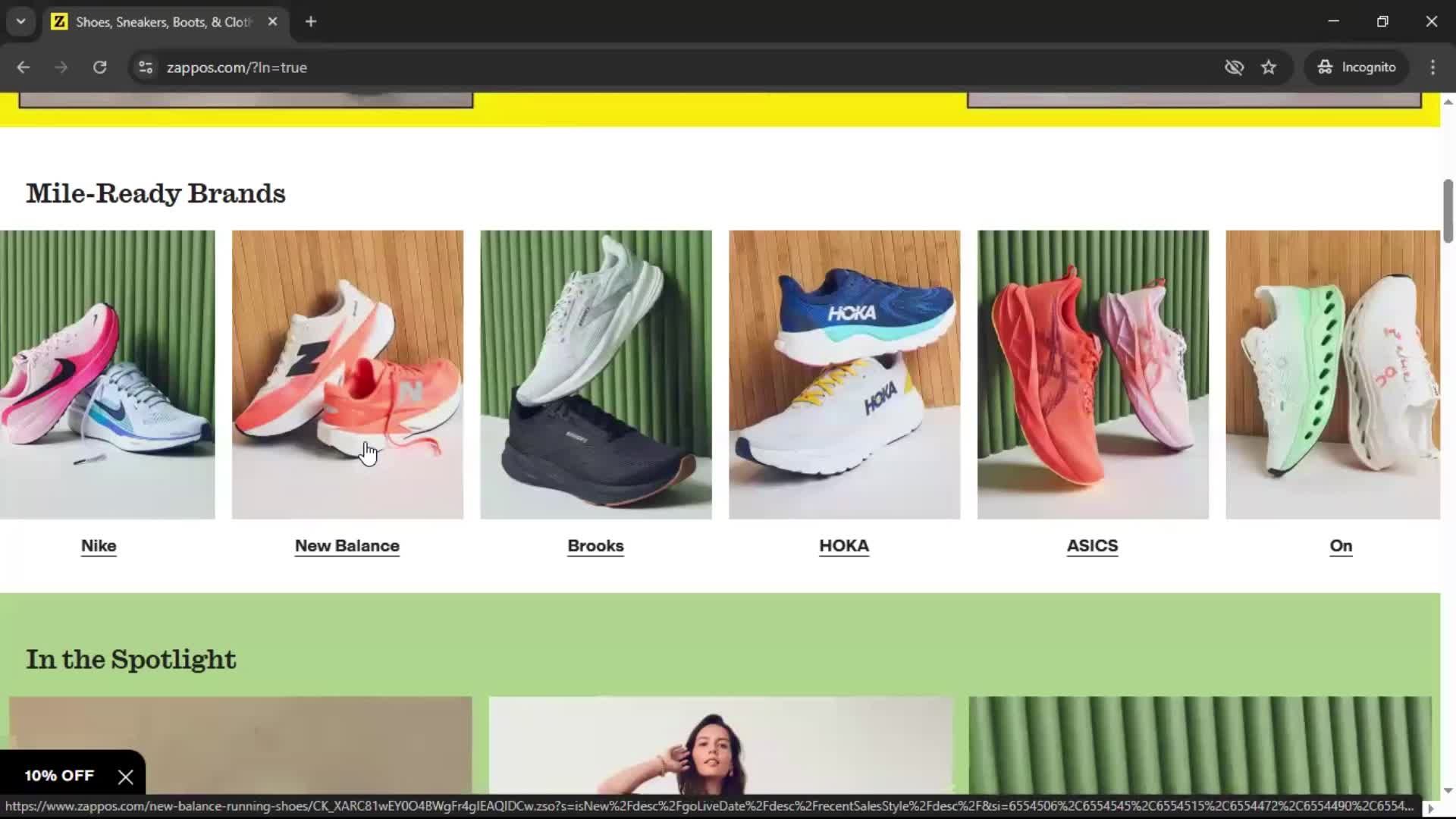Click the scrollbar up arrow
Image resolution: width=1456 pixels, height=819 pixels.
pos(1448,101)
